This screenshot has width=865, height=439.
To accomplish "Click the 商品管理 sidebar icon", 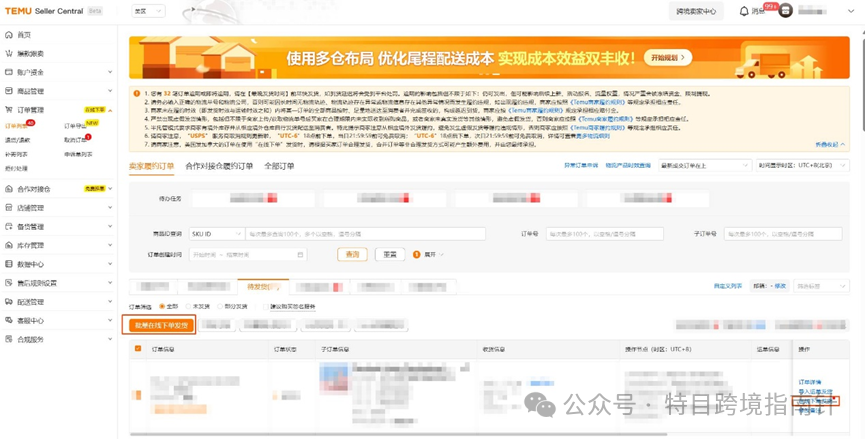I will [8, 91].
